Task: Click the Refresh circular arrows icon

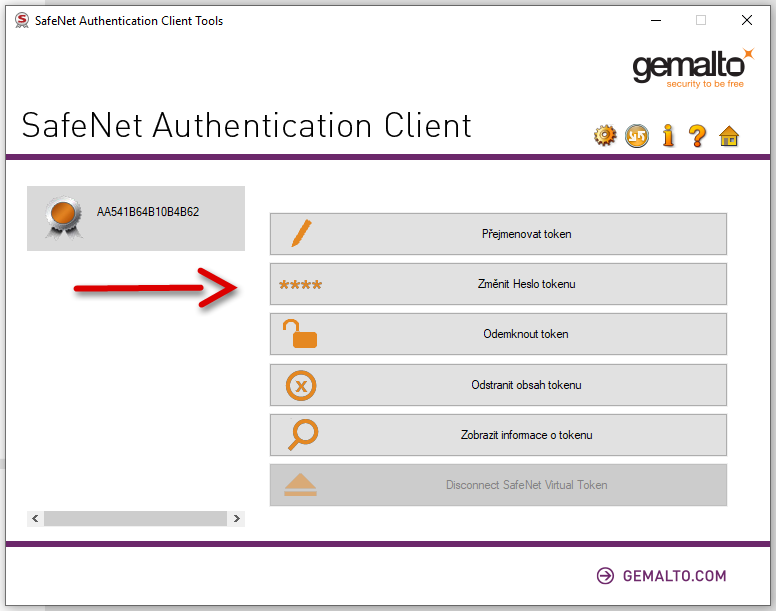Action: (636, 136)
